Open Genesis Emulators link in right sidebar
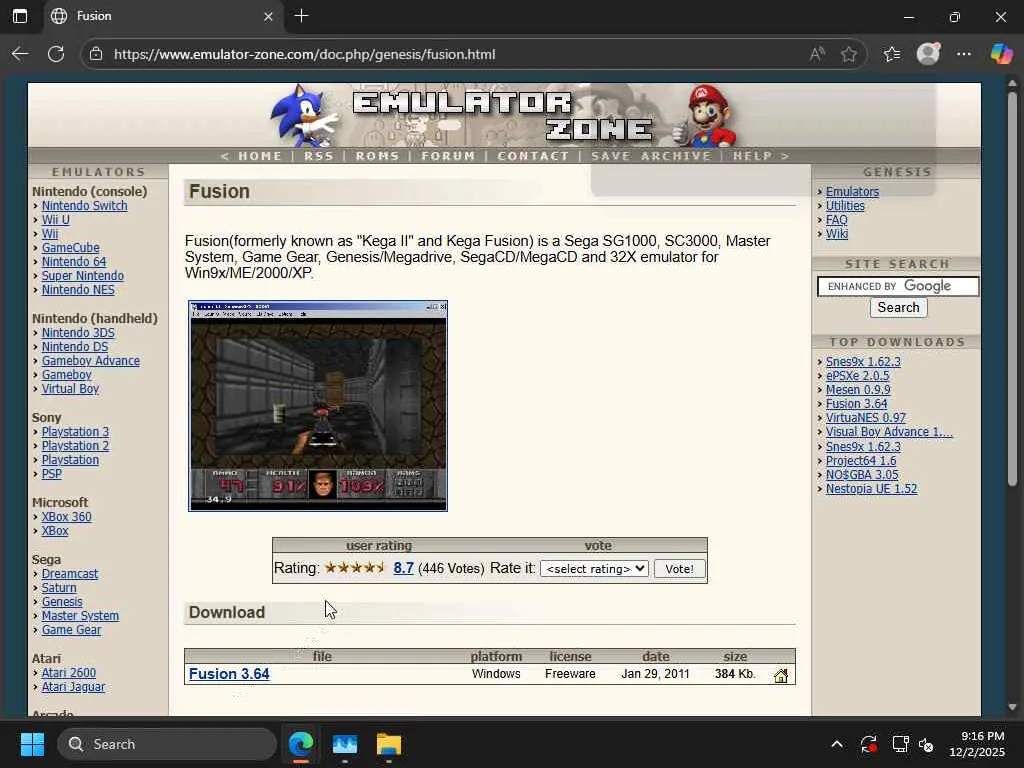The width and height of the screenshot is (1024, 768). (x=852, y=192)
